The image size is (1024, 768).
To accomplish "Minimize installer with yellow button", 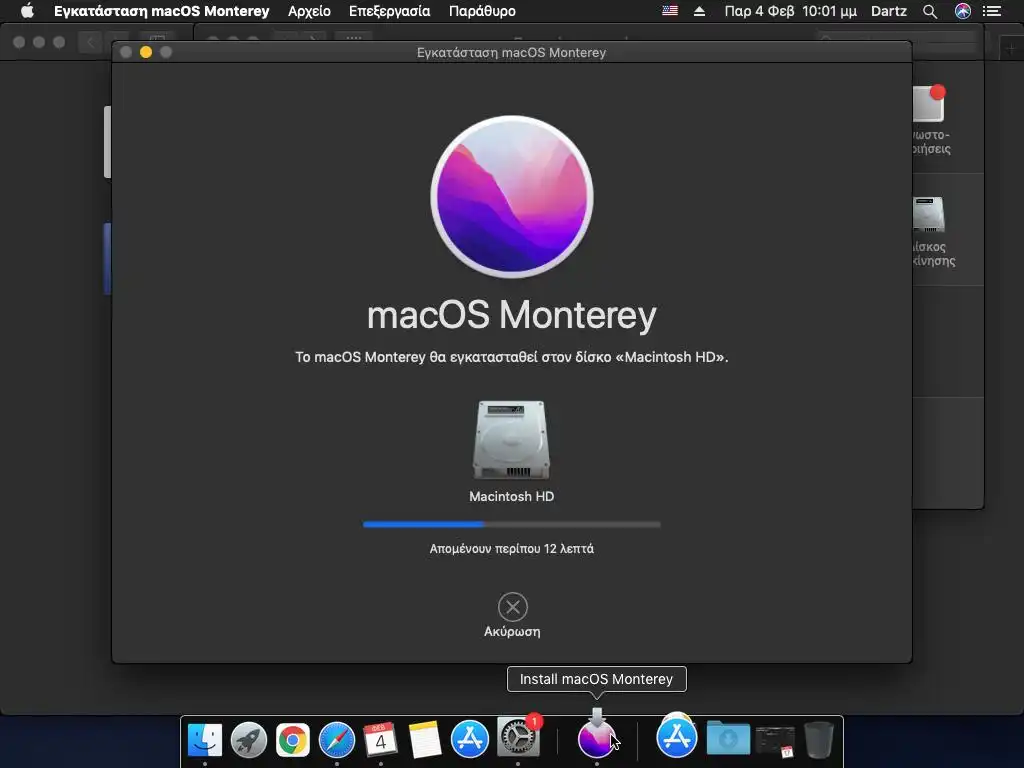I will tap(146, 52).
